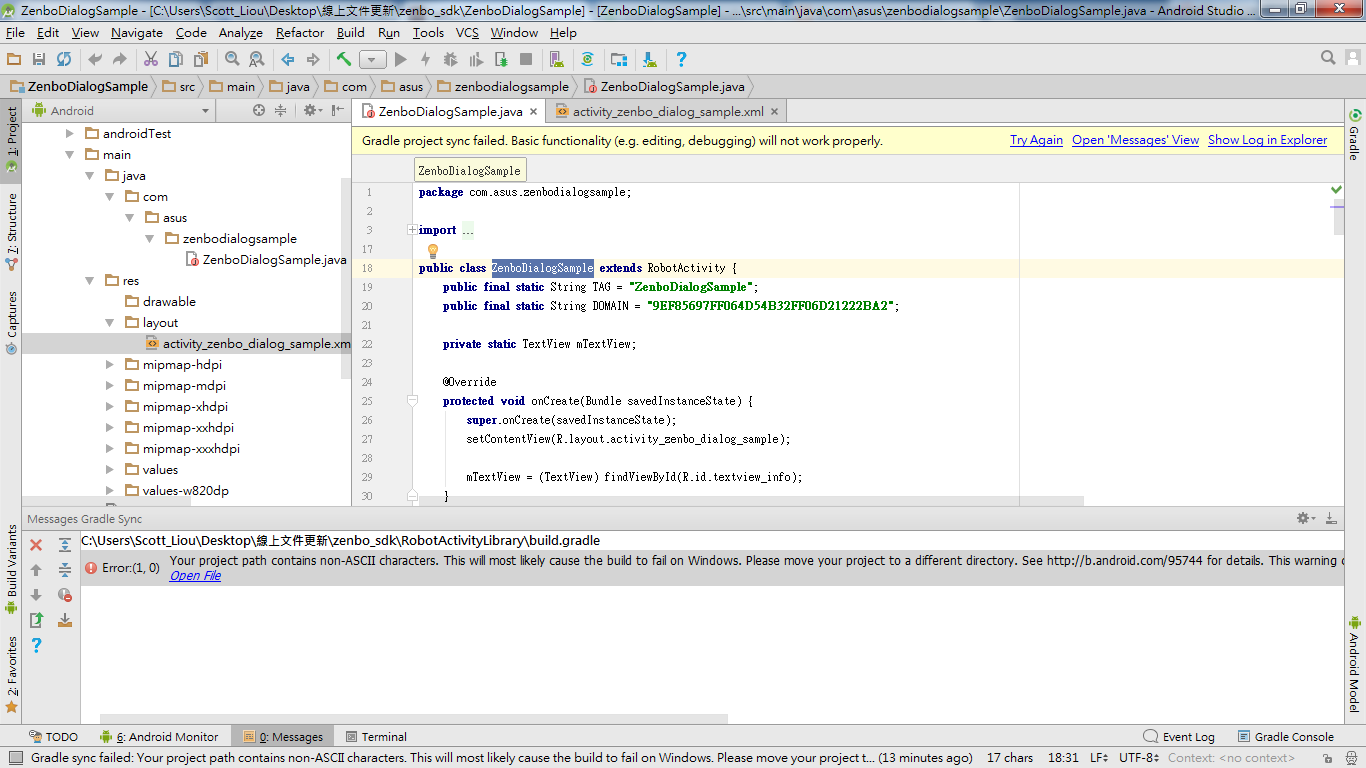Viewport: 1366px width, 768px height.
Task: Click the Open folder toolbar icon
Action: tap(14, 59)
